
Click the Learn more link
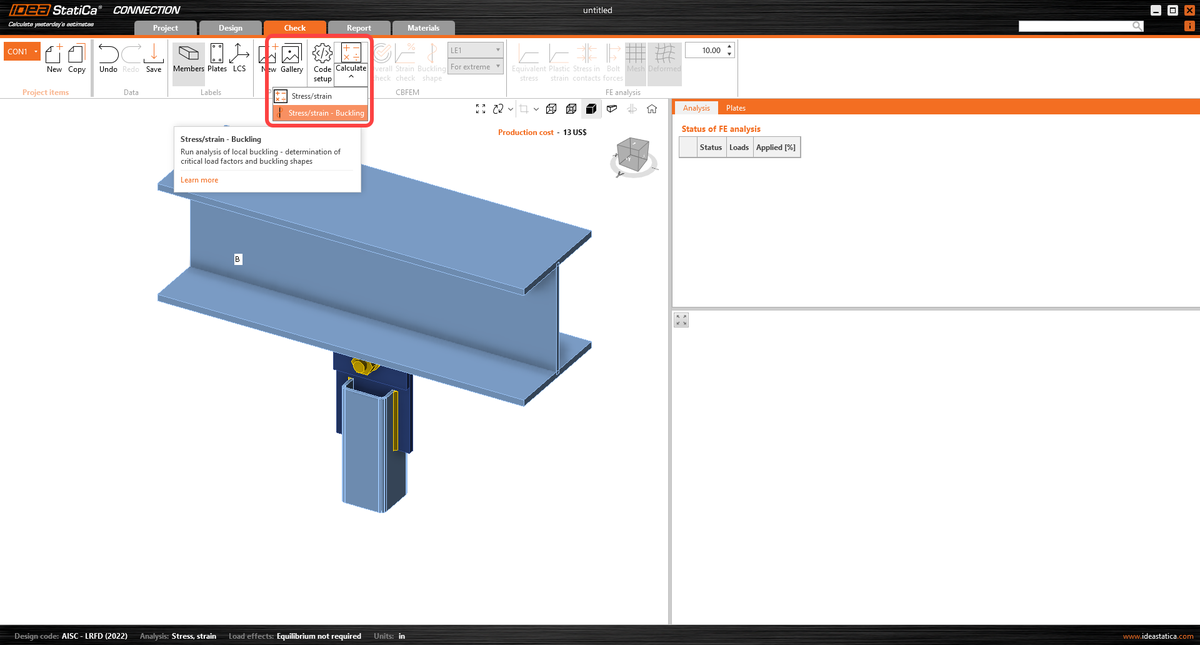tap(198, 179)
